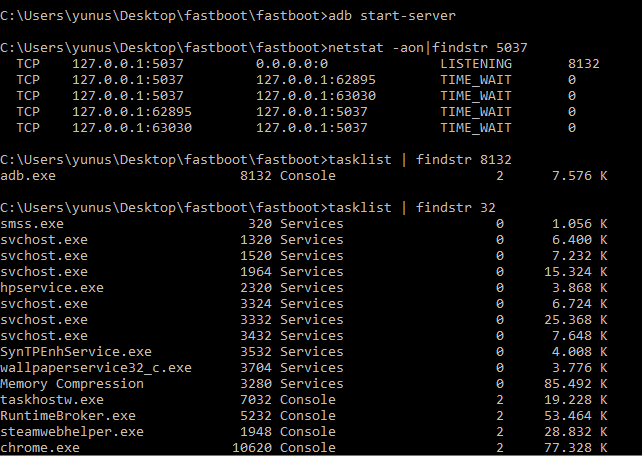Viewport: 642px width, 456px height.
Task: Select the smss.exe process row
Action: tap(304, 223)
